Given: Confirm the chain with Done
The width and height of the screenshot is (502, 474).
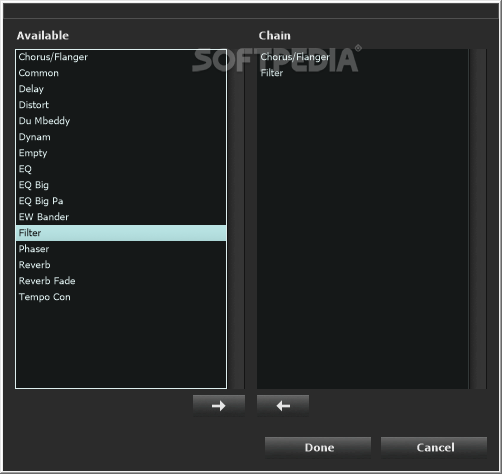Looking at the screenshot, I should pyautogui.click(x=318, y=447).
